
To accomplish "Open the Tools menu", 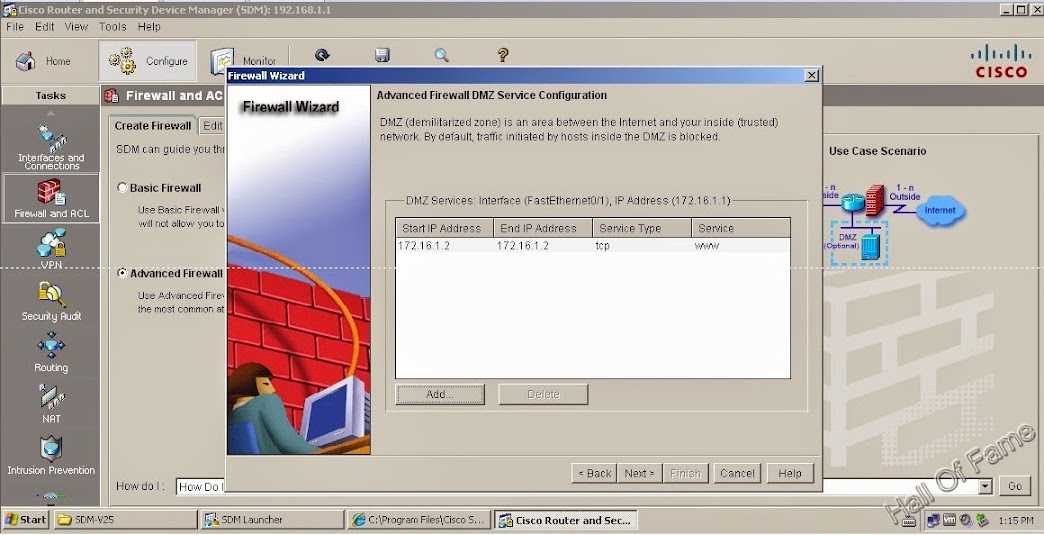I will point(113,27).
